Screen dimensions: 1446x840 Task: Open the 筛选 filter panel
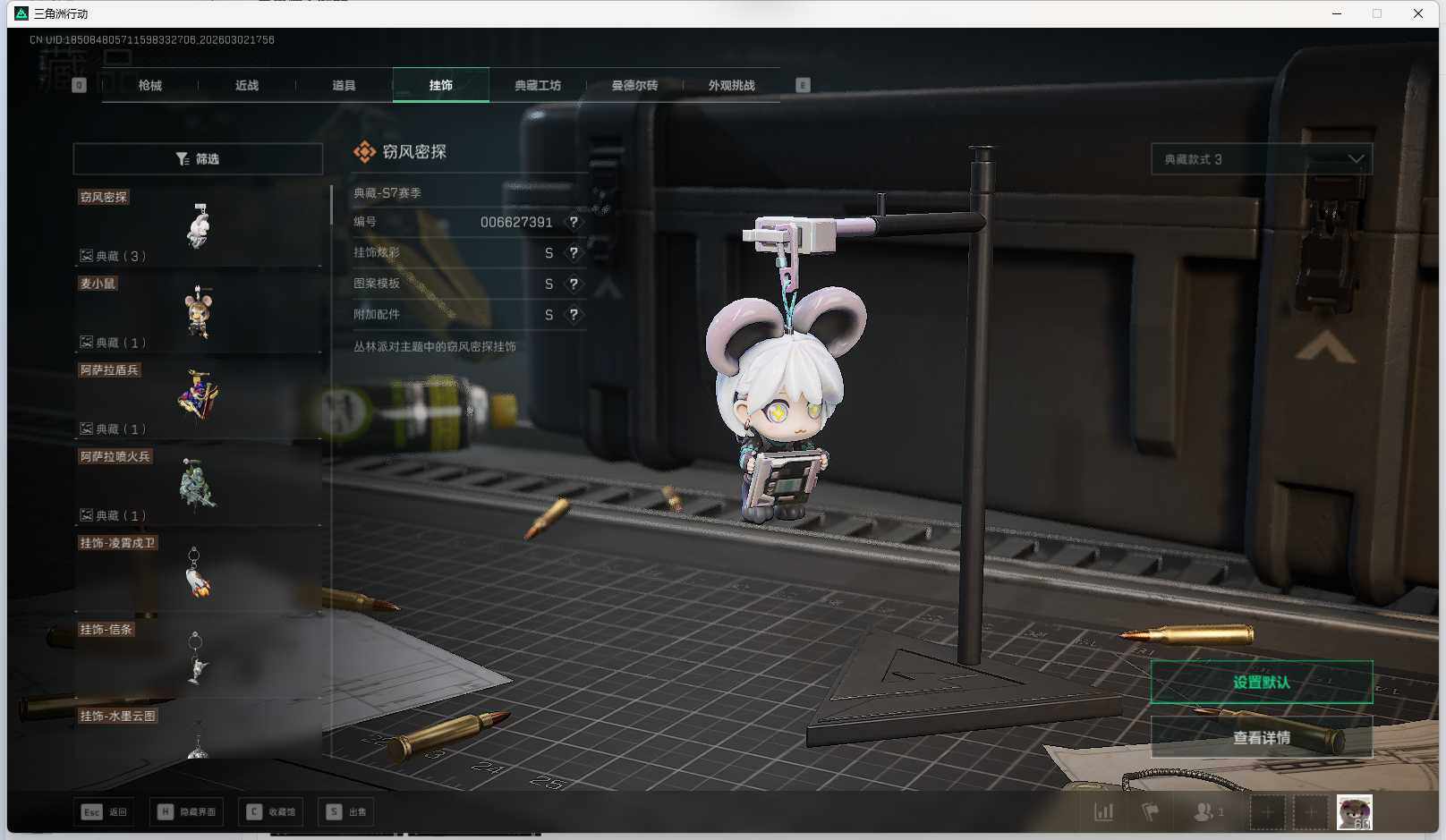[x=198, y=159]
